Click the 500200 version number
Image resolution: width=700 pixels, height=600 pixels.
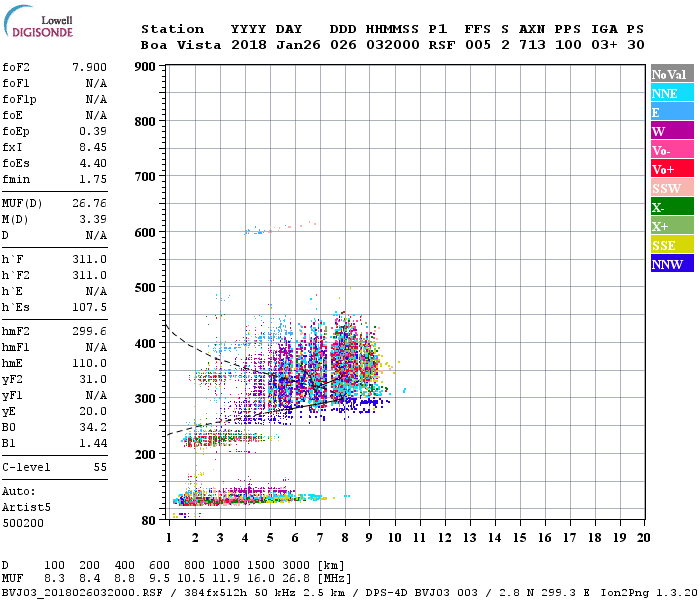pyautogui.click(x=23, y=523)
